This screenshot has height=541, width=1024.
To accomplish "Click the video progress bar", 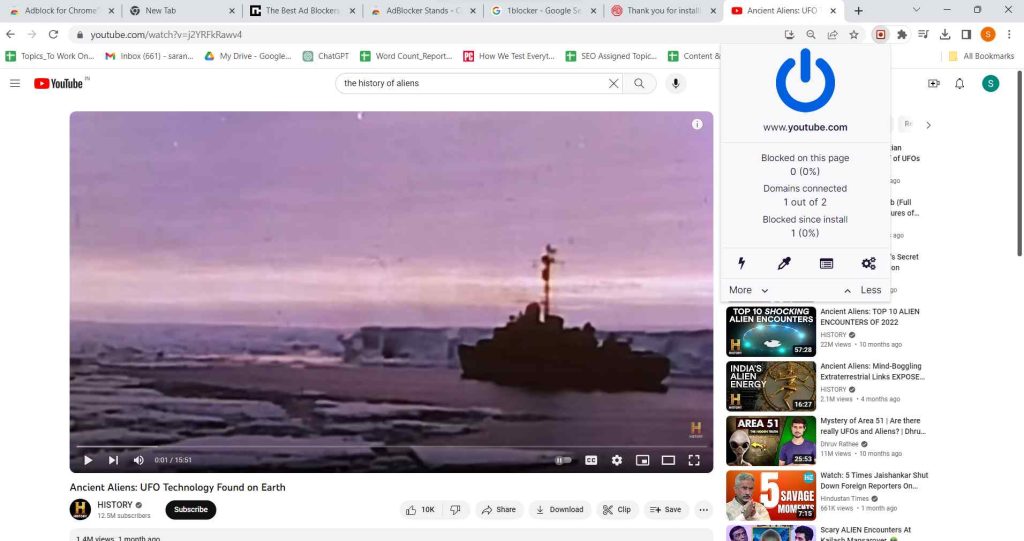I will coord(391,446).
